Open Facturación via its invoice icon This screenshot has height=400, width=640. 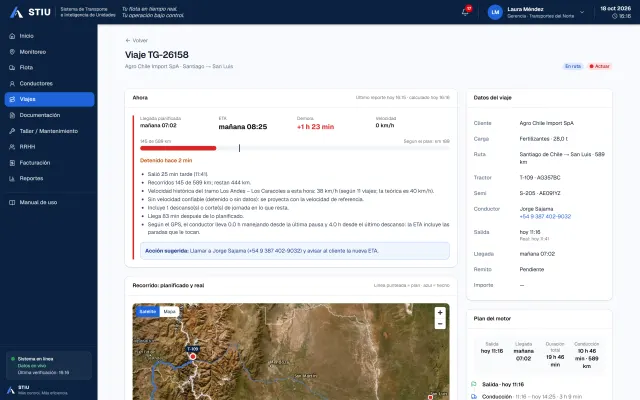click(12, 163)
